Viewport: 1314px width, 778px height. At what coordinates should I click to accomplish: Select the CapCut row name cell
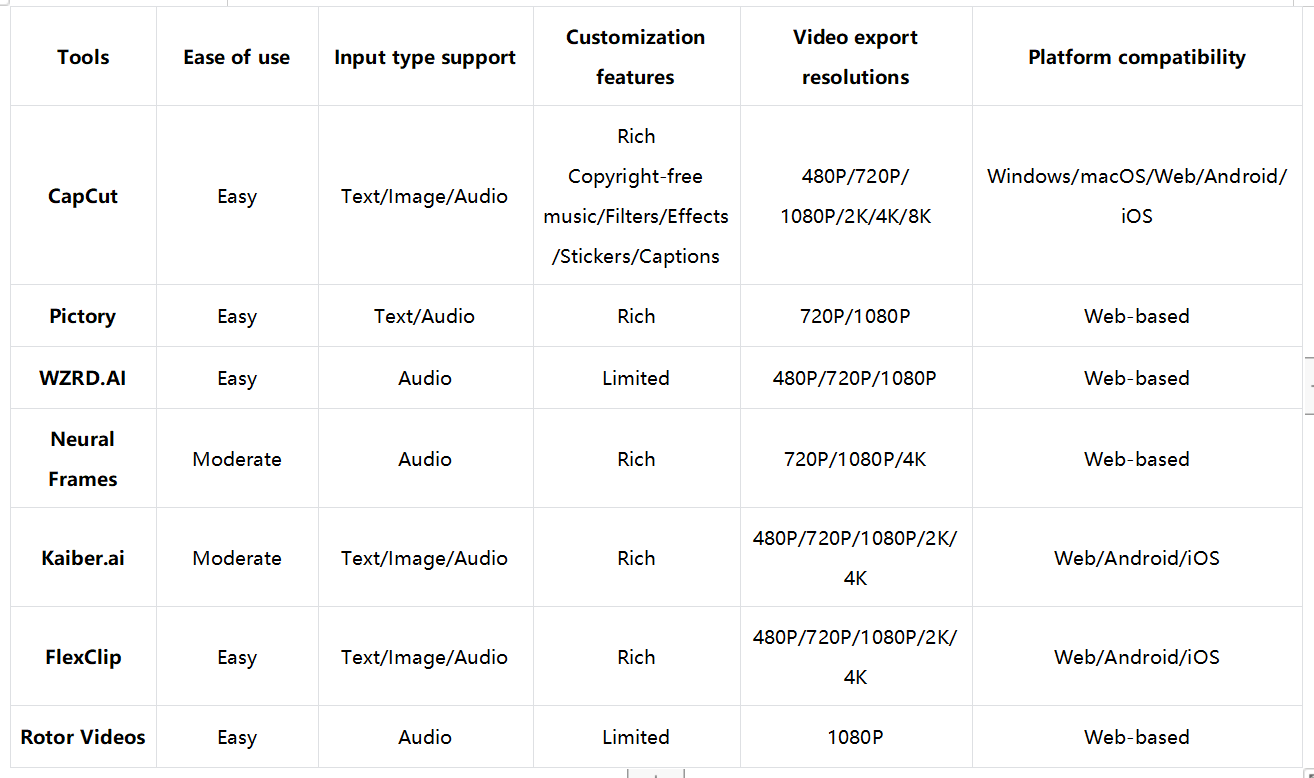83,196
